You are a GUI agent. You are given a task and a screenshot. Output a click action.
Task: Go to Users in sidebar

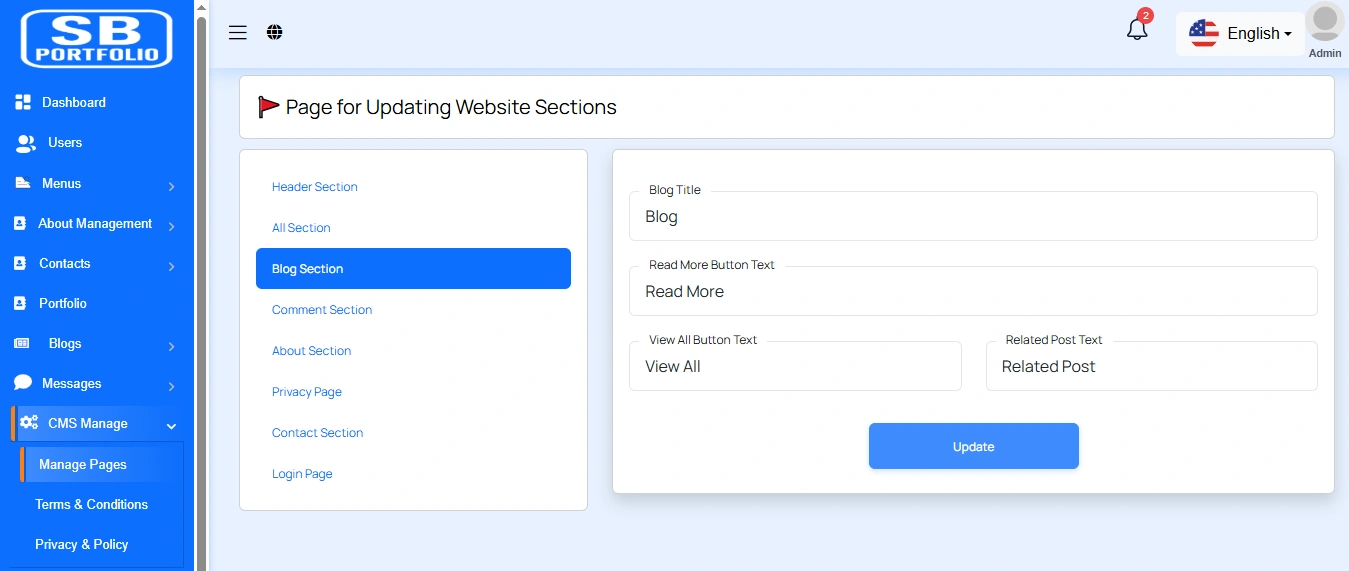[64, 143]
